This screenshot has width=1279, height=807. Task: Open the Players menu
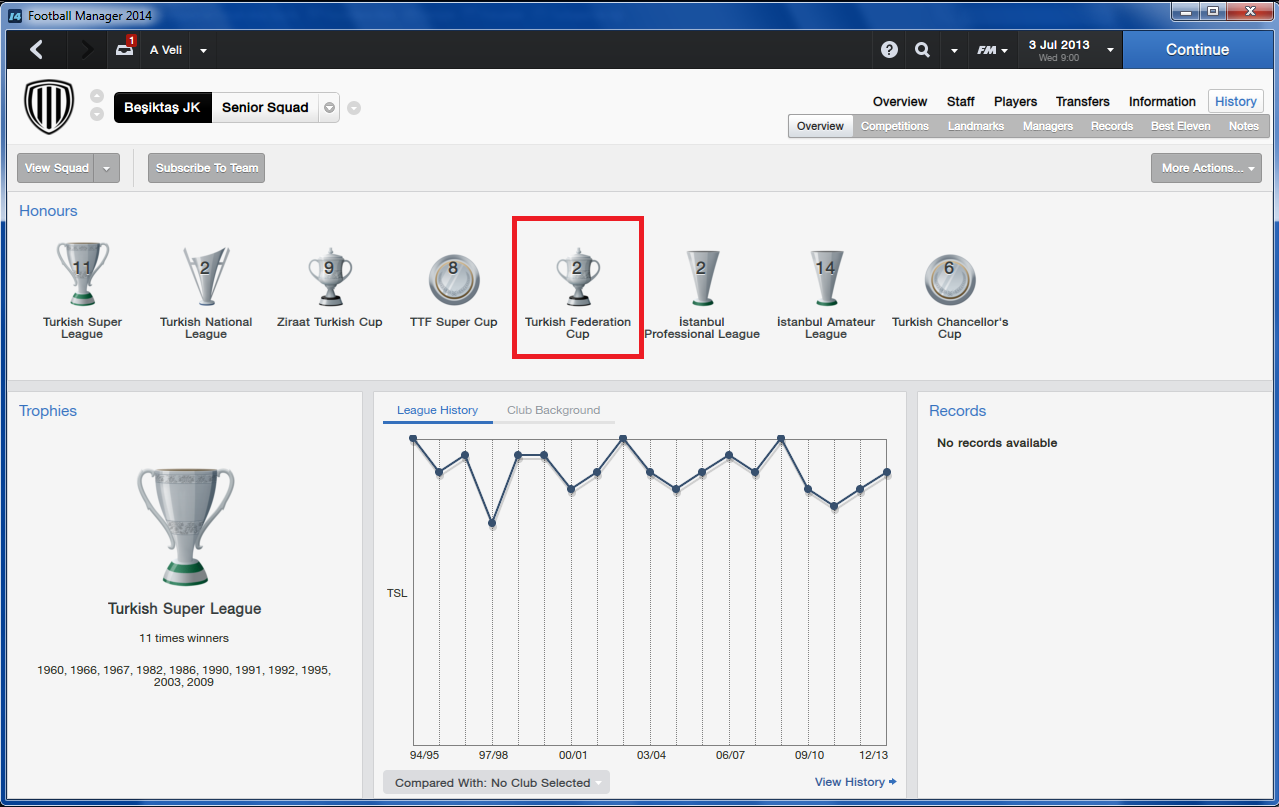[1015, 101]
